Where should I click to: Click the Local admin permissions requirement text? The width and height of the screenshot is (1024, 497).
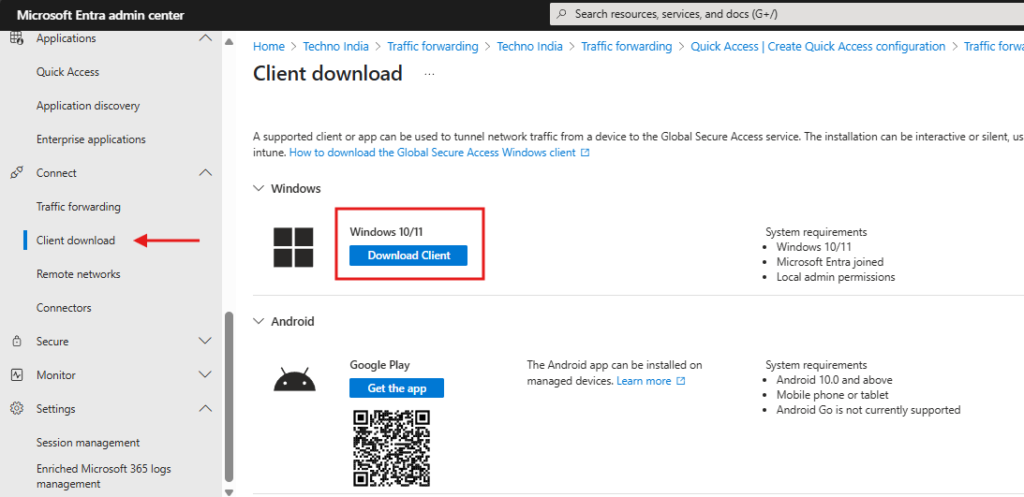[836, 277]
